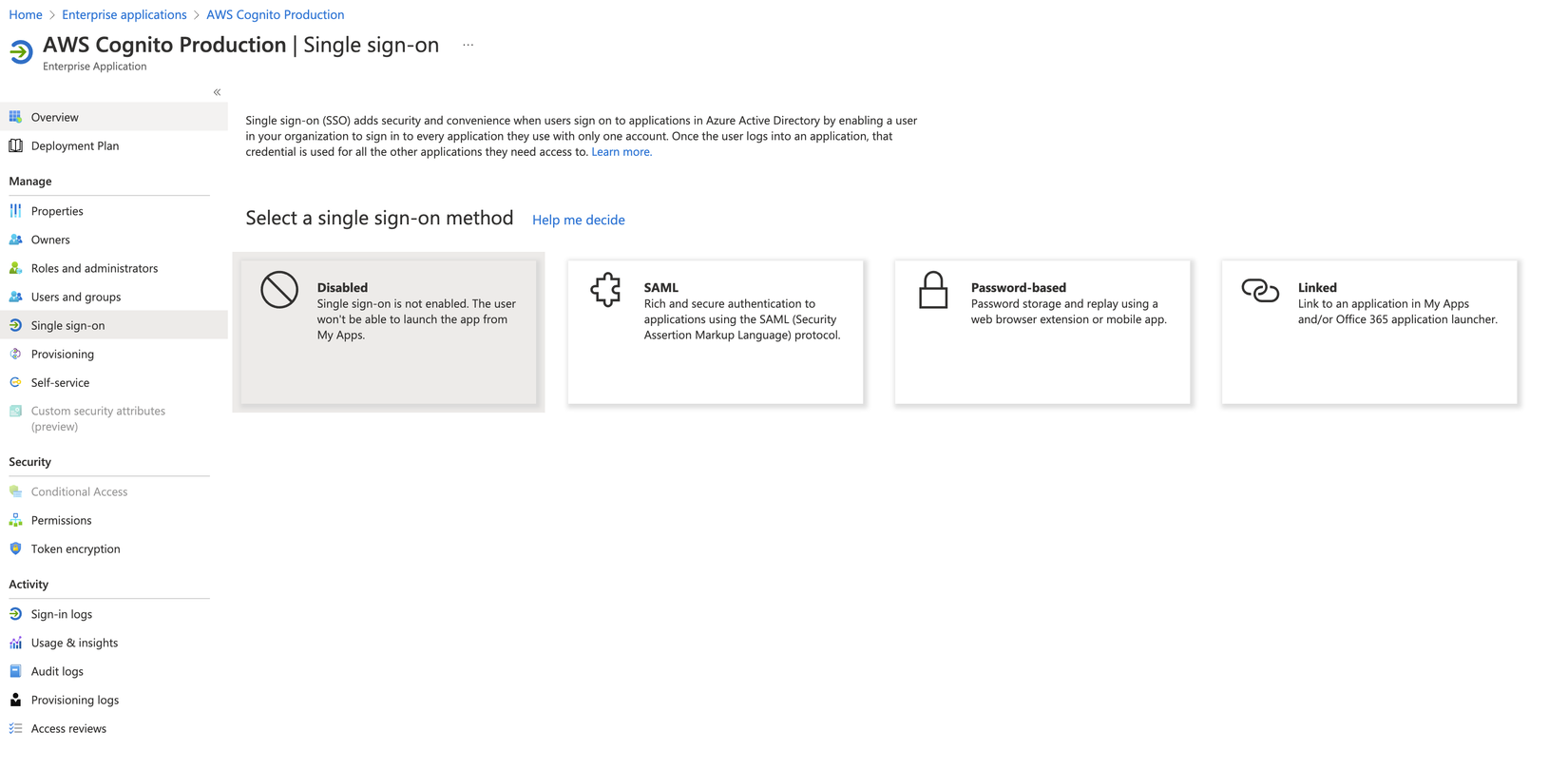Go to Home breadcrumb link
This screenshot has height=769, width=1568.
click(x=26, y=14)
